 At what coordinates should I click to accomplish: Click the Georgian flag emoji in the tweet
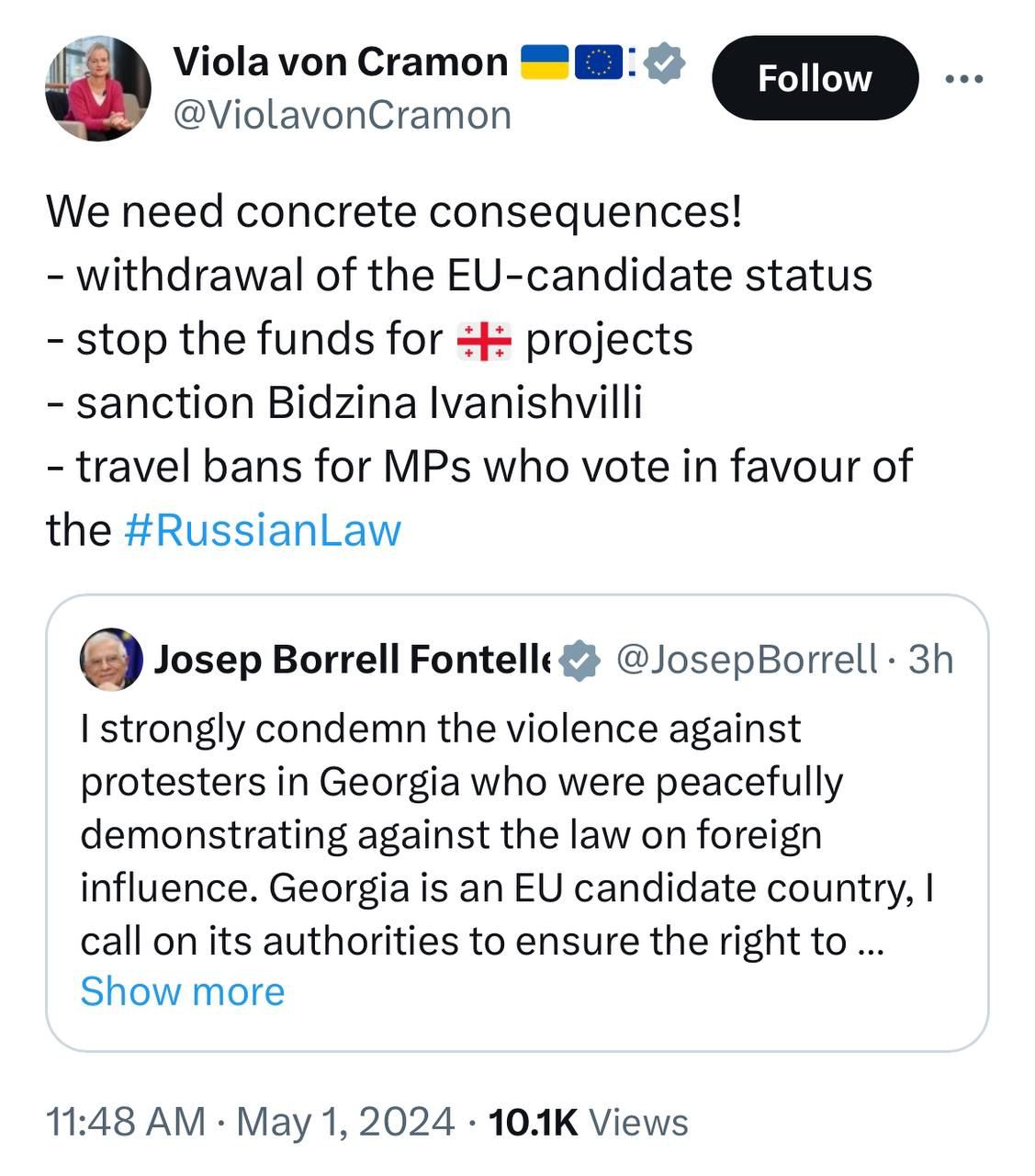(484, 341)
